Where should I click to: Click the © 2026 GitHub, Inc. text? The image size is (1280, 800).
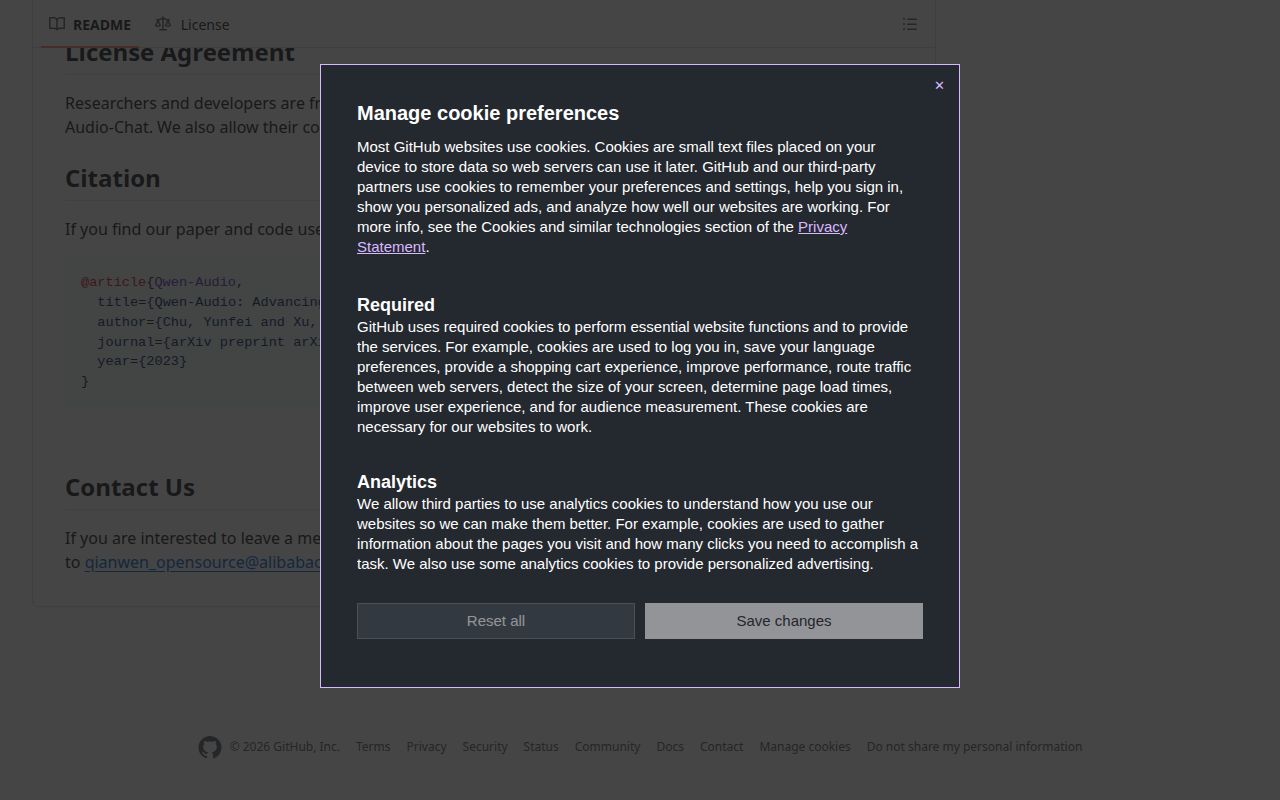(285, 747)
